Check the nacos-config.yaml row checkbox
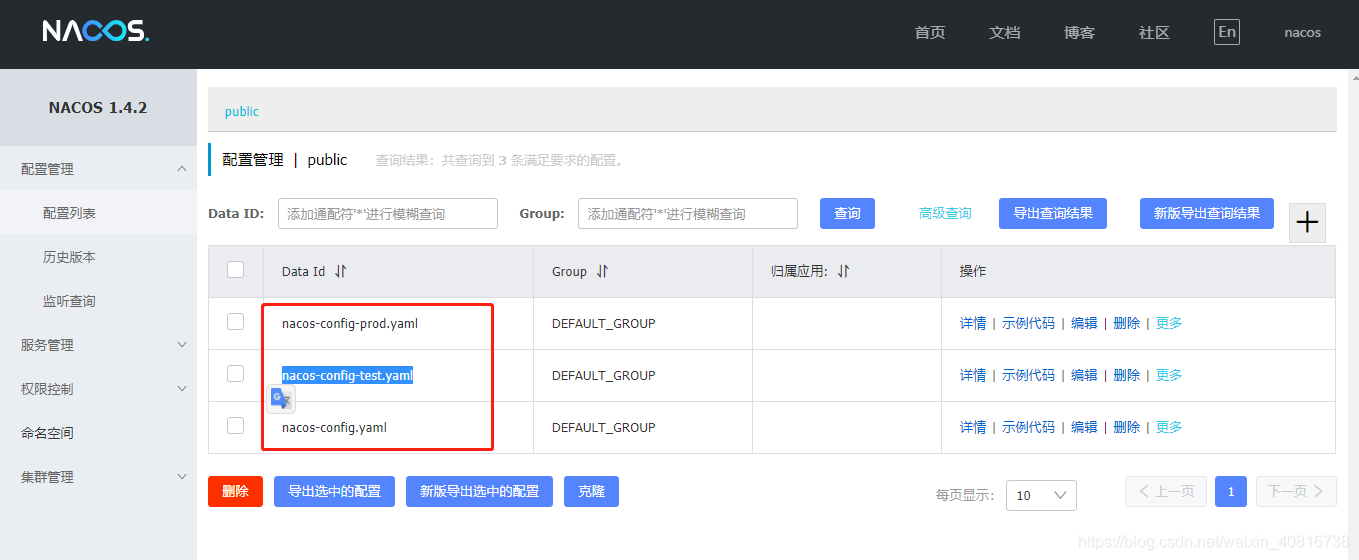Screen dimensions: 1359x560 pos(236,425)
